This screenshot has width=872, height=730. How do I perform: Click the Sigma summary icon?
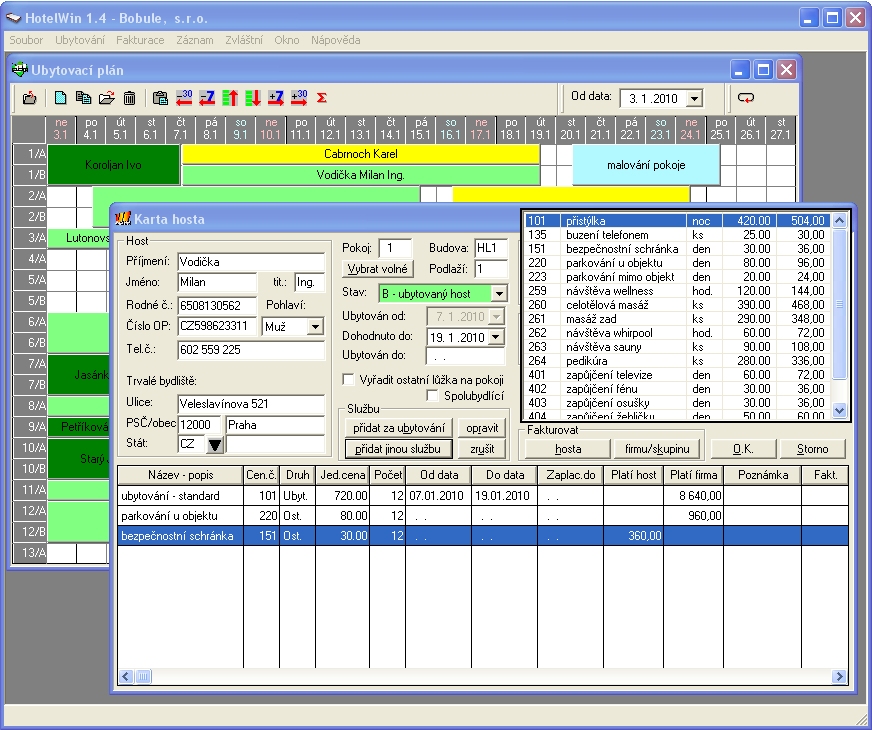[x=322, y=98]
